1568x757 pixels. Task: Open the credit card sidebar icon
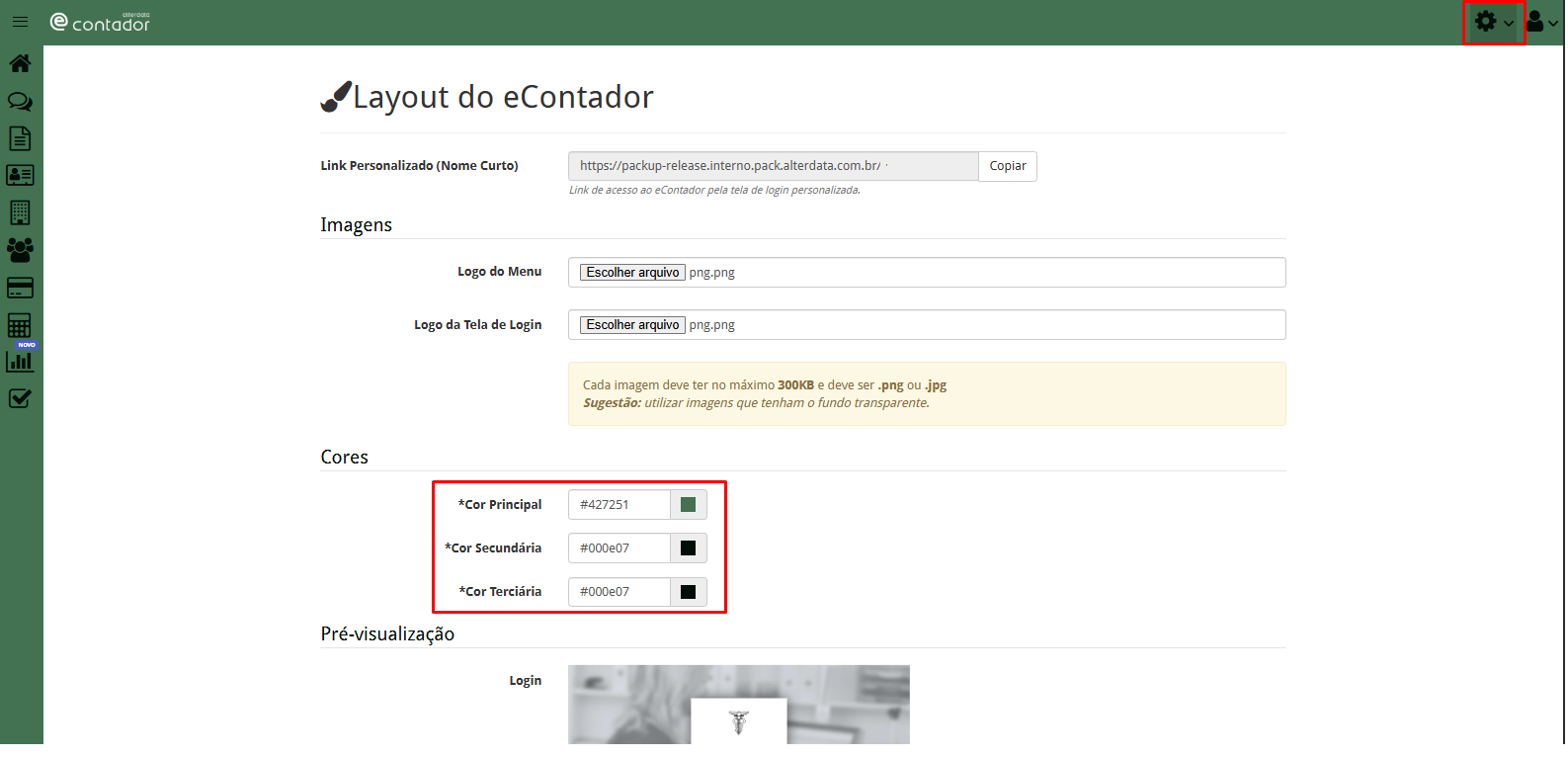click(x=20, y=288)
